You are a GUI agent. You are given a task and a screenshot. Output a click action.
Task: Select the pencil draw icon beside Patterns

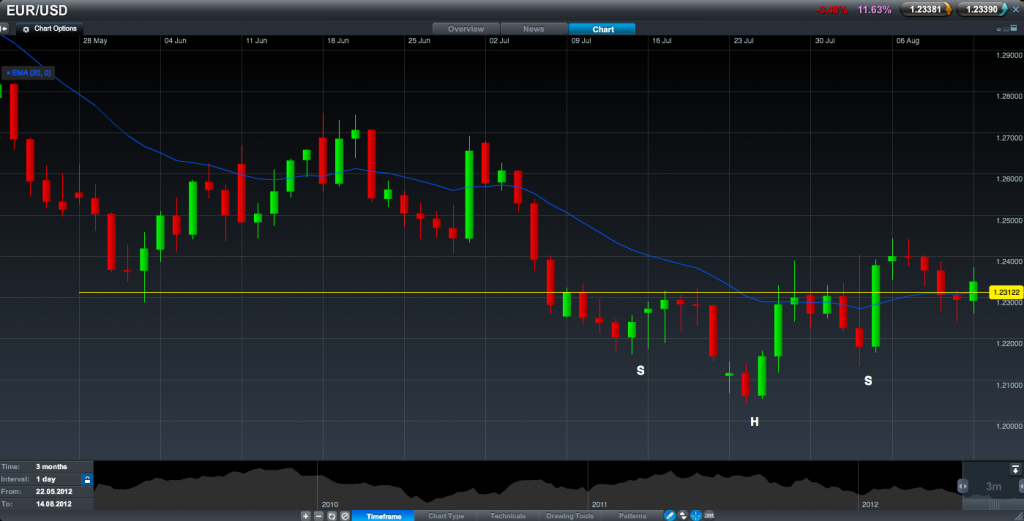tap(668, 515)
